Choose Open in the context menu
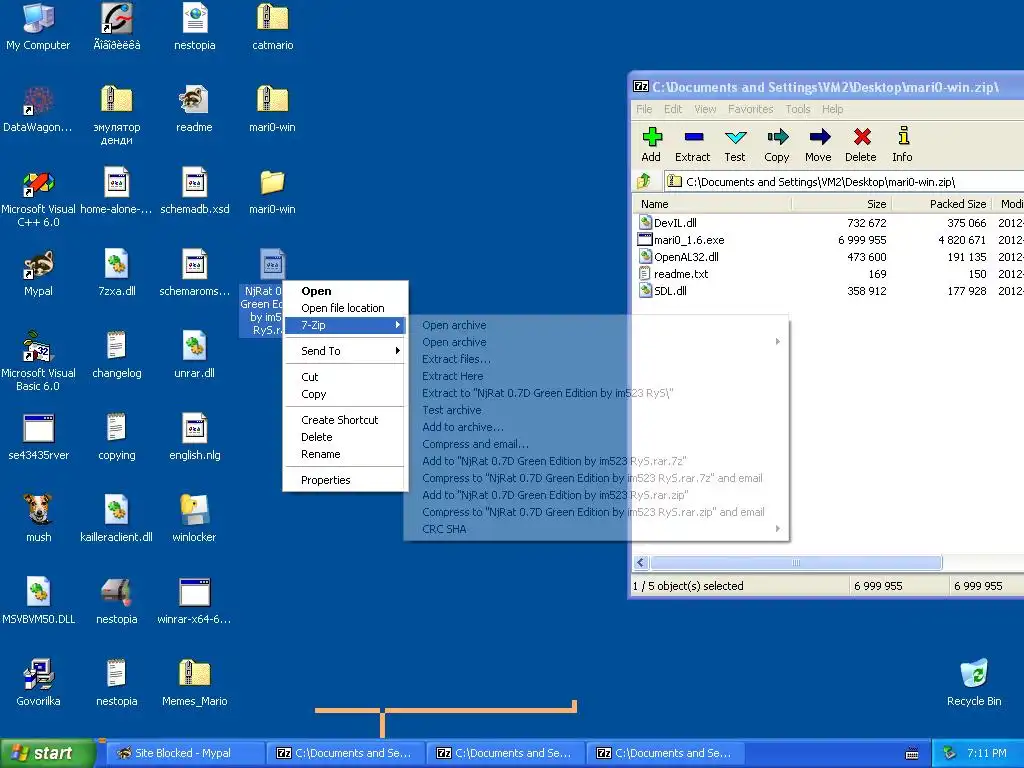Viewport: 1024px width, 768px height. (345, 291)
